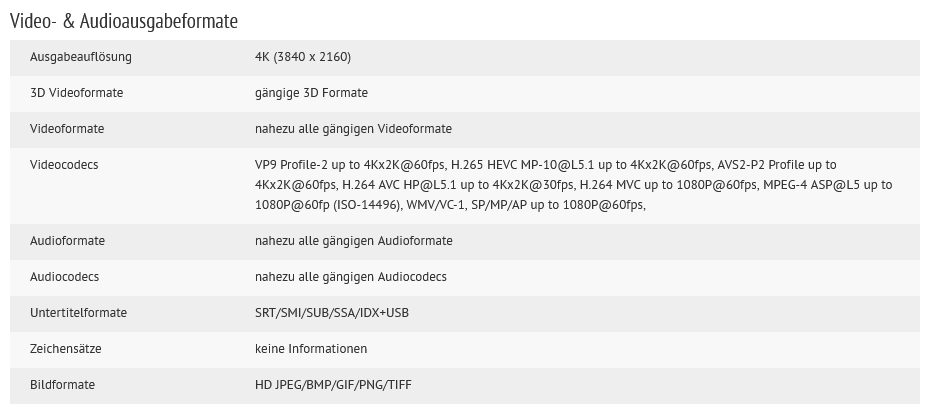This screenshot has height=407, width=939.
Task: Select the Zeichensätze row label
Action: [66, 348]
